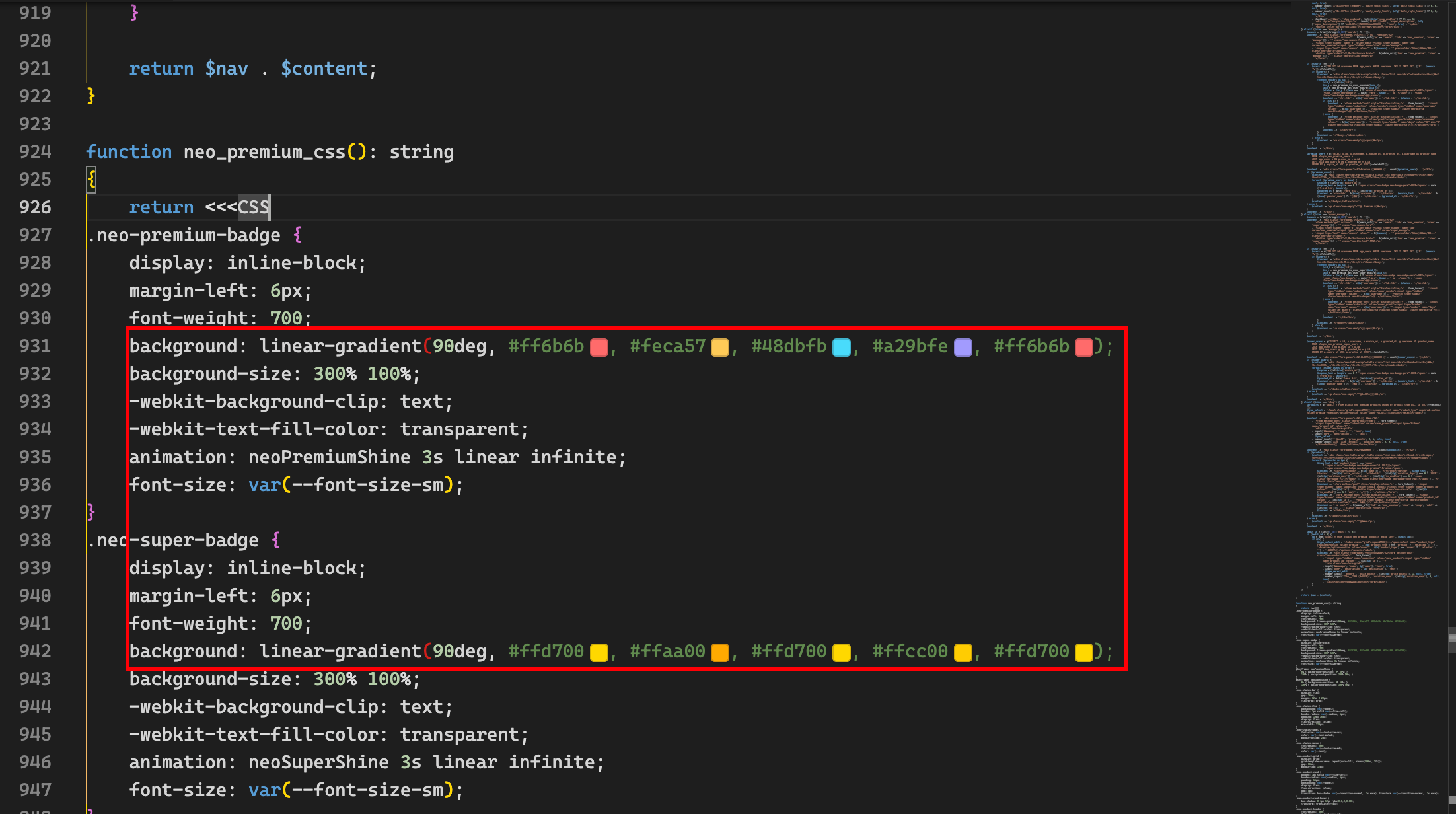
Task: Click the vertical scrollbar on the right edge
Action: pos(1451,407)
